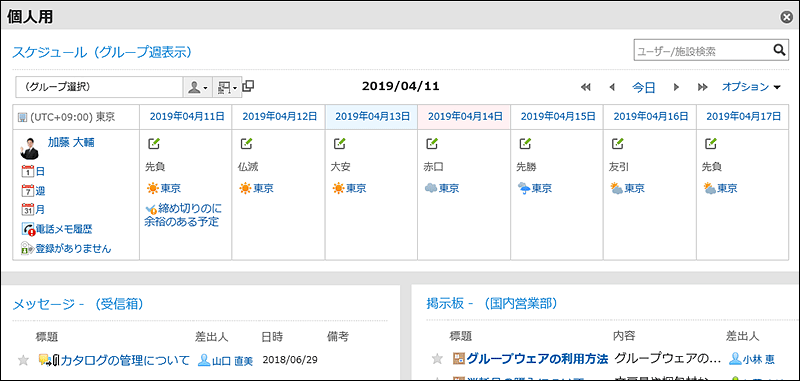Open カタログの管理について message
800x381 pixels.
(x=125, y=360)
